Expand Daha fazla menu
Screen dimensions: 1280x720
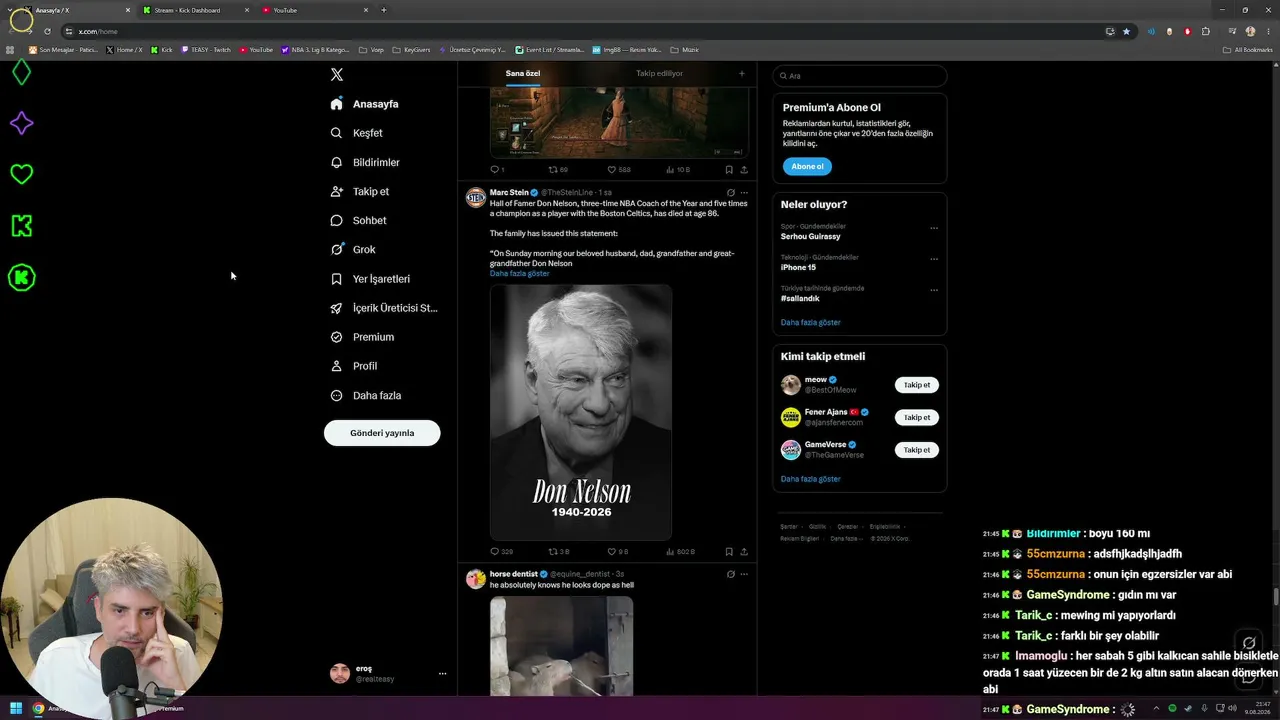[366, 395]
